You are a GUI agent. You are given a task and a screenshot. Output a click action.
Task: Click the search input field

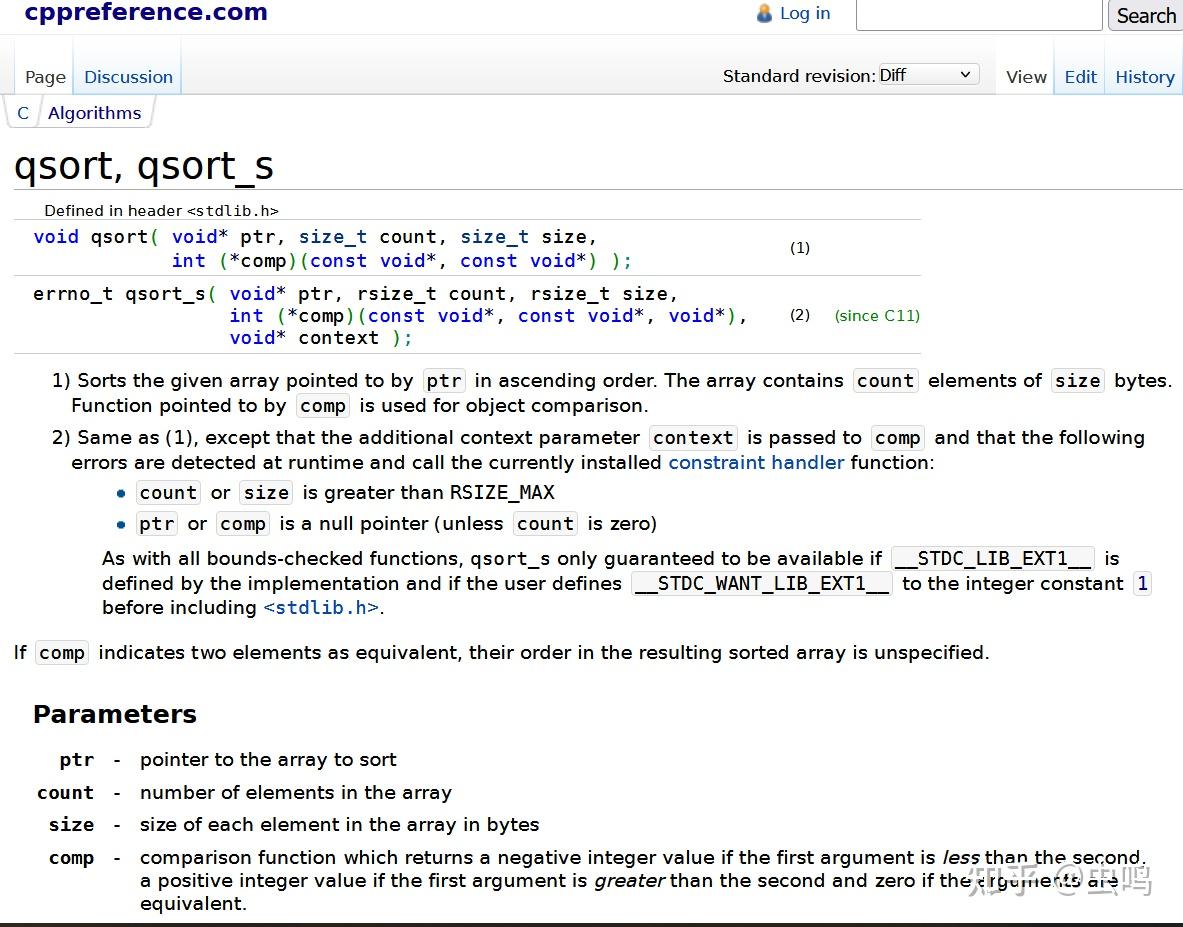(x=978, y=15)
